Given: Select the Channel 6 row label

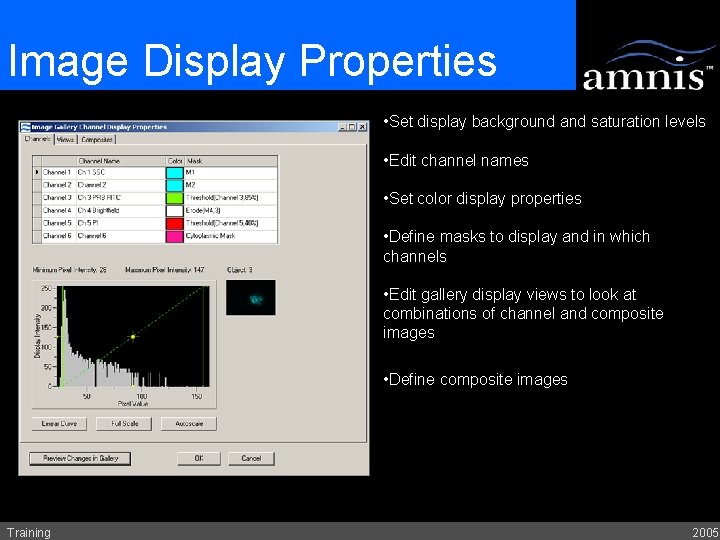Looking at the screenshot, I should click(x=58, y=236).
